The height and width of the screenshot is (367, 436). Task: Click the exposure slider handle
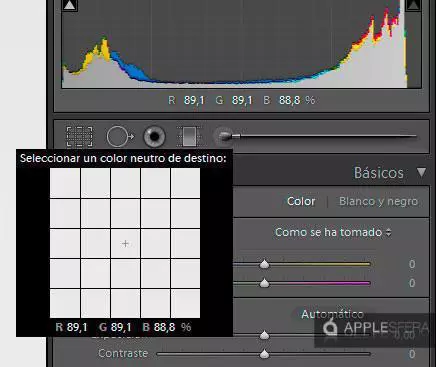(x=264, y=335)
